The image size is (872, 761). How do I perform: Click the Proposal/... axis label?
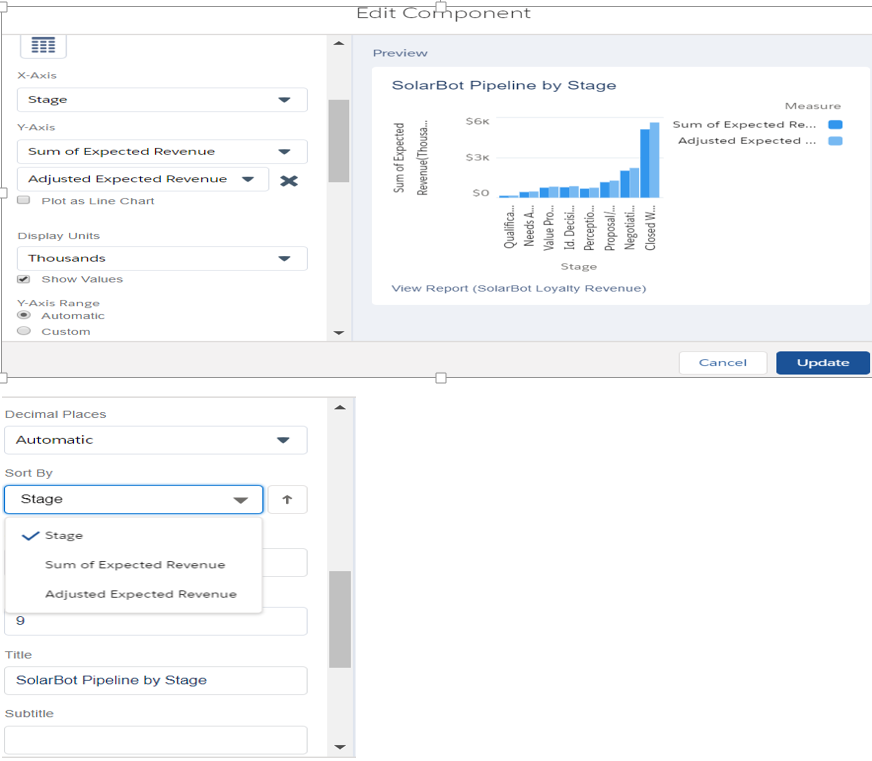[x=610, y=228]
